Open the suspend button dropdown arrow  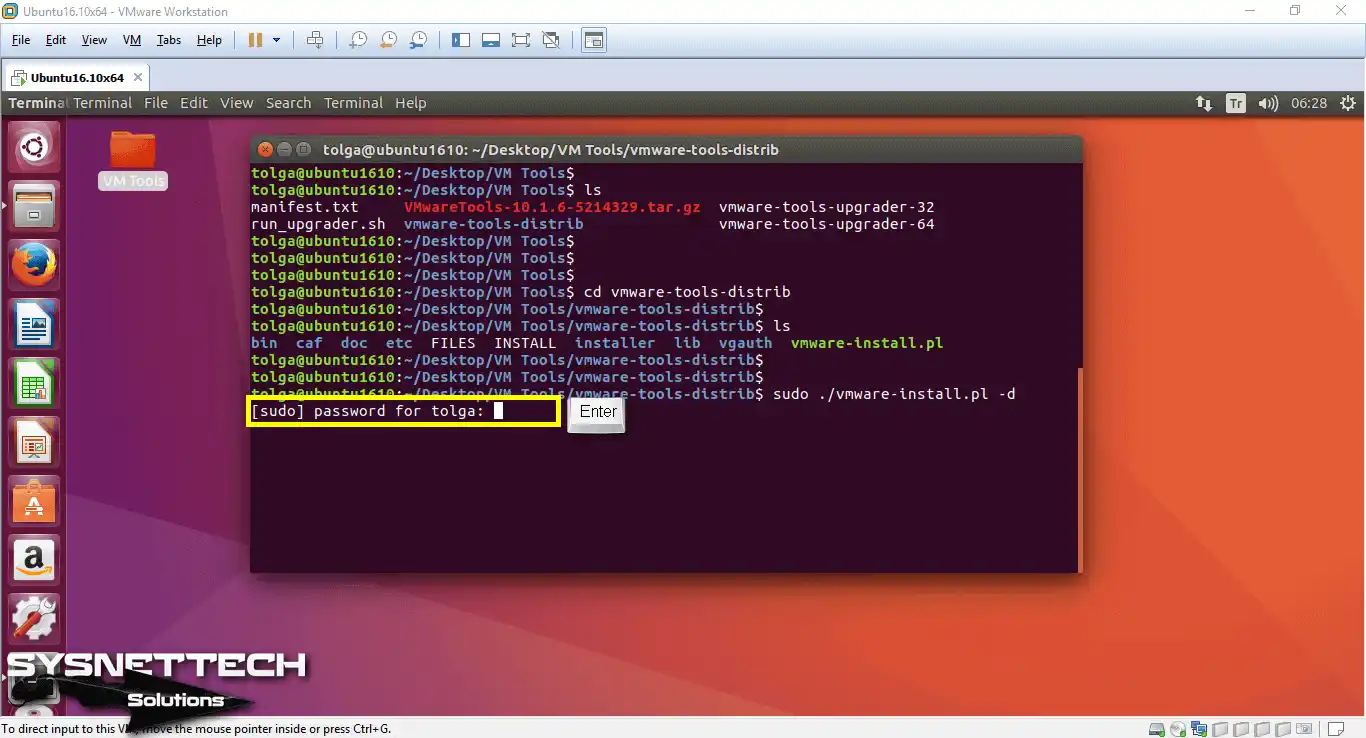(278, 39)
